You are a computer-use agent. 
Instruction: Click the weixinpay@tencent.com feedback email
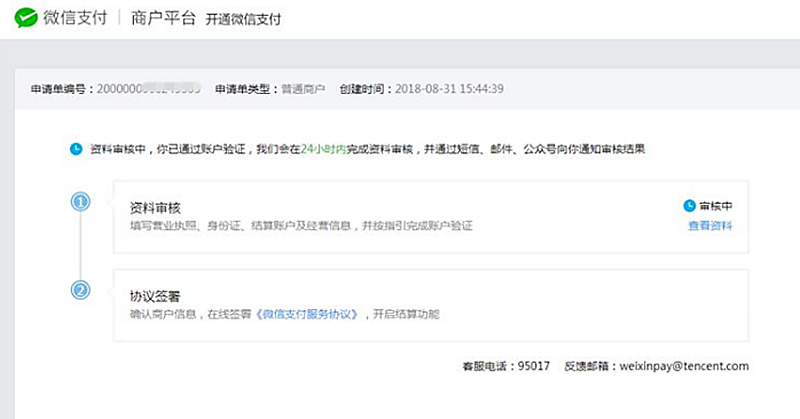684,366
